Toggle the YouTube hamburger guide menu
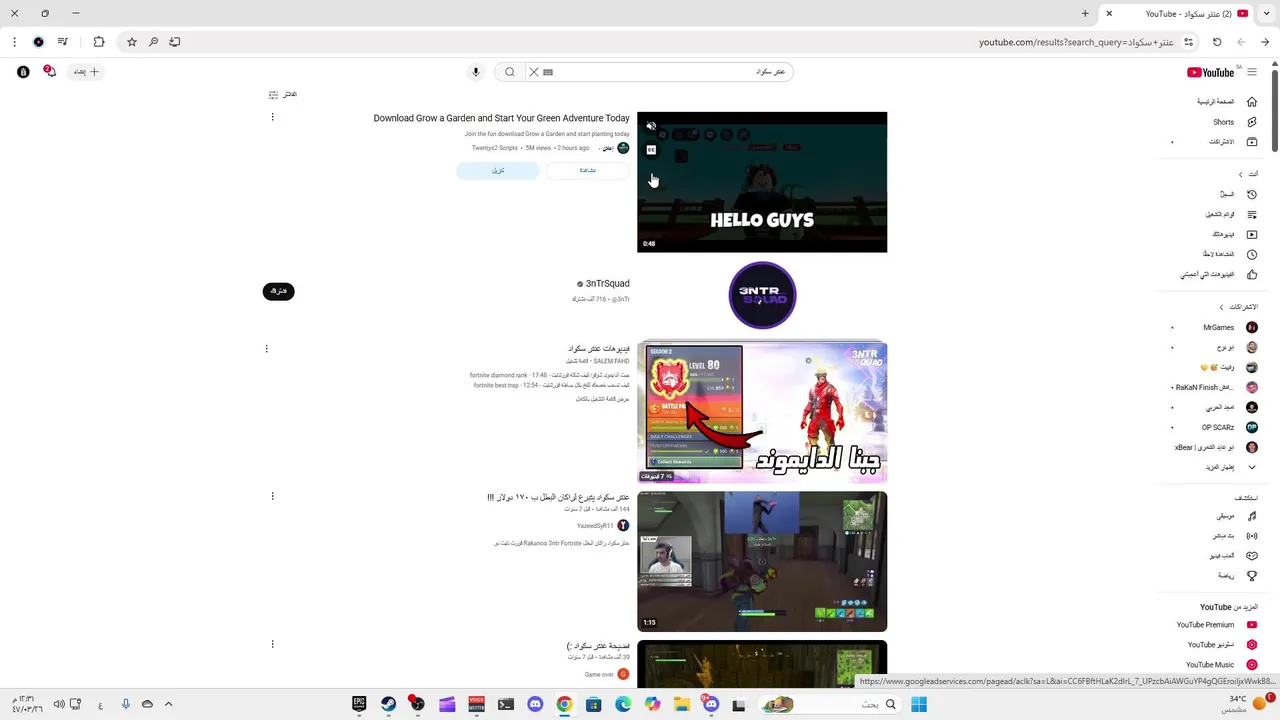 click(1251, 72)
